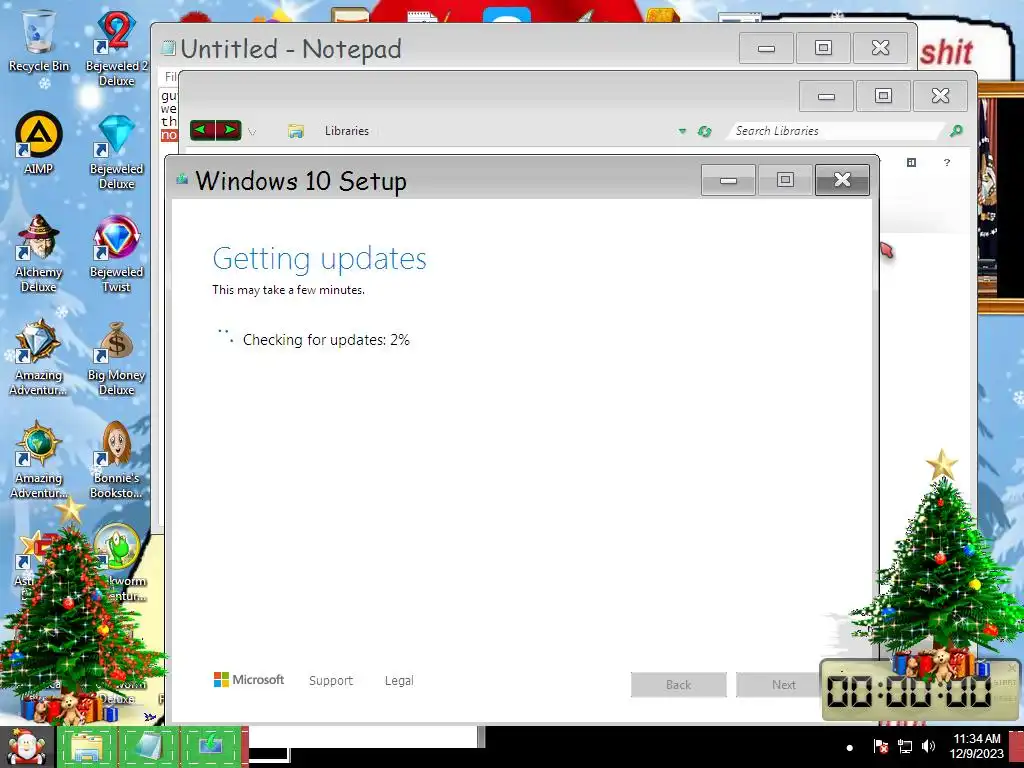1024x768 pixels.
Task: Open the network tray icon
Action: point(904,746)
